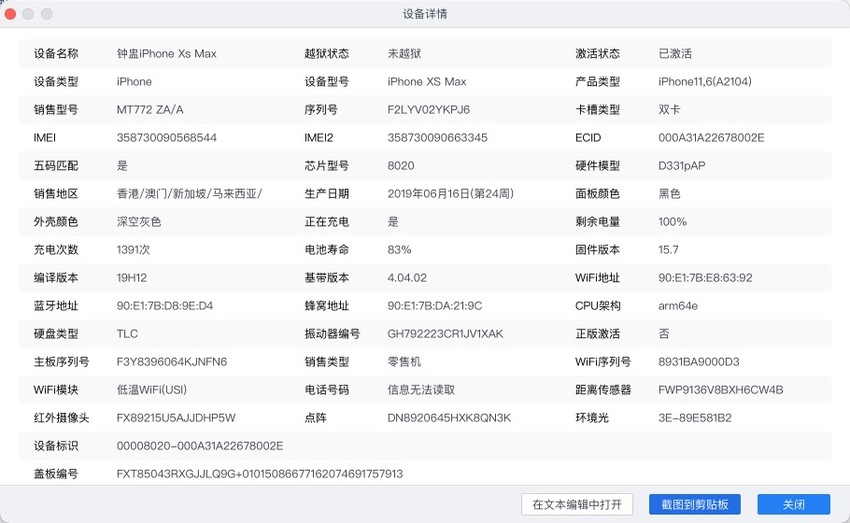Click the 蜂窝地址 label
The image size is (850, 523).
(x=326, y=306)
